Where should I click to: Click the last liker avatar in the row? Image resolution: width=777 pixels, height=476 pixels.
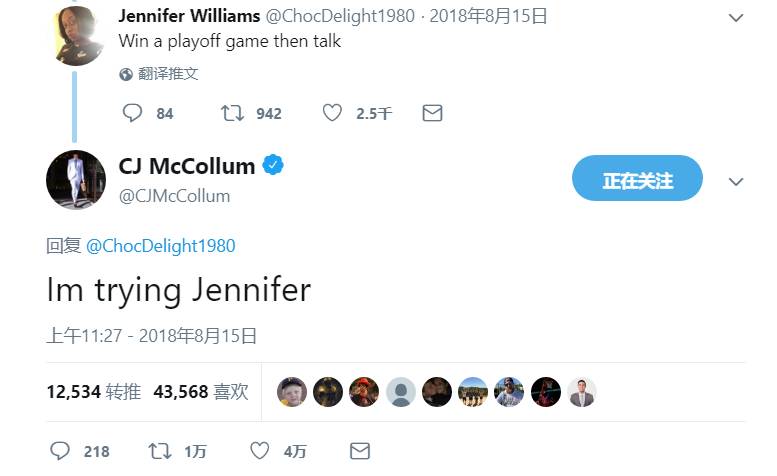(582, 392)
